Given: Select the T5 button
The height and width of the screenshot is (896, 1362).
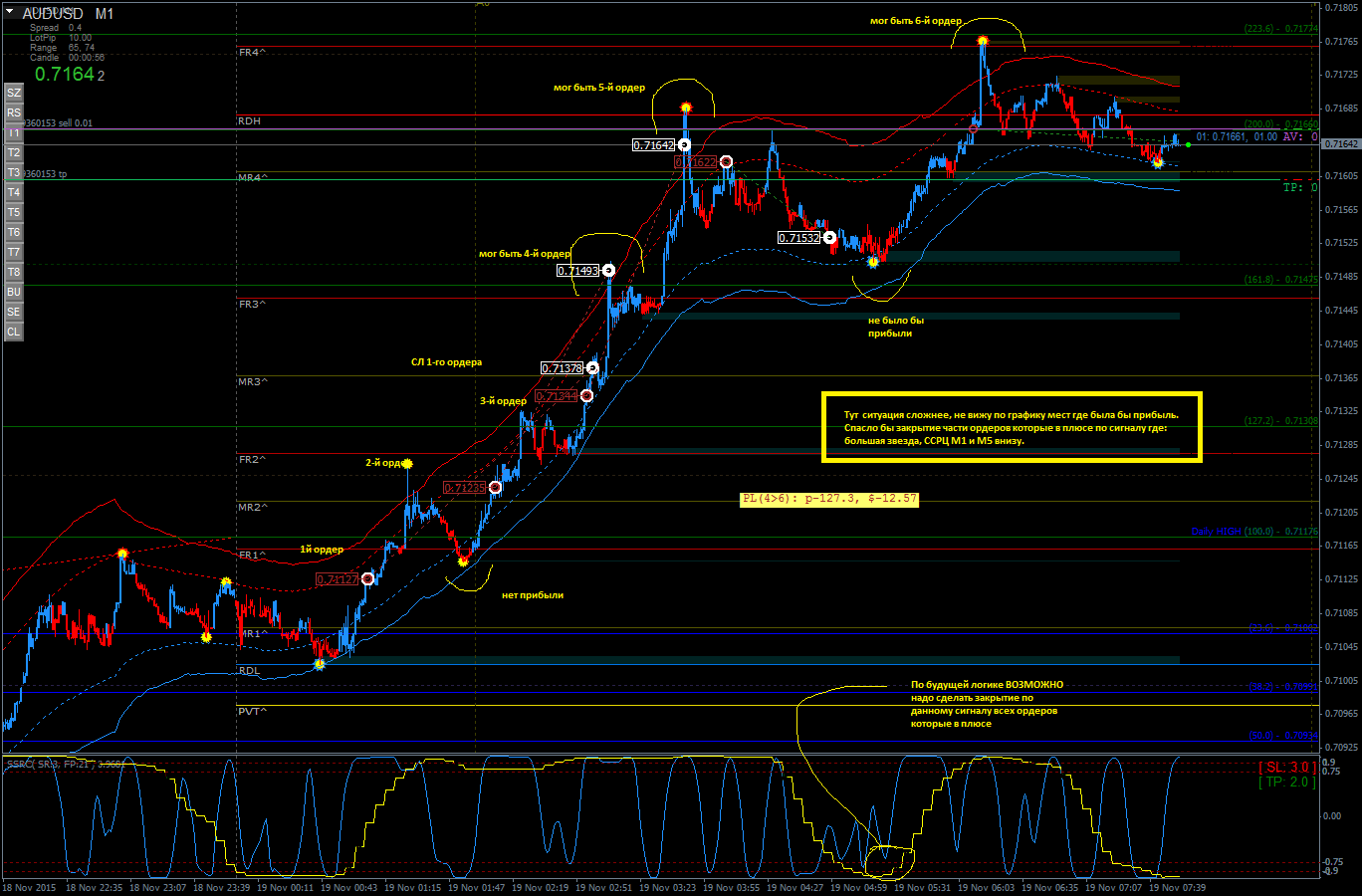Looking at the screenshot, I should 14,212.
